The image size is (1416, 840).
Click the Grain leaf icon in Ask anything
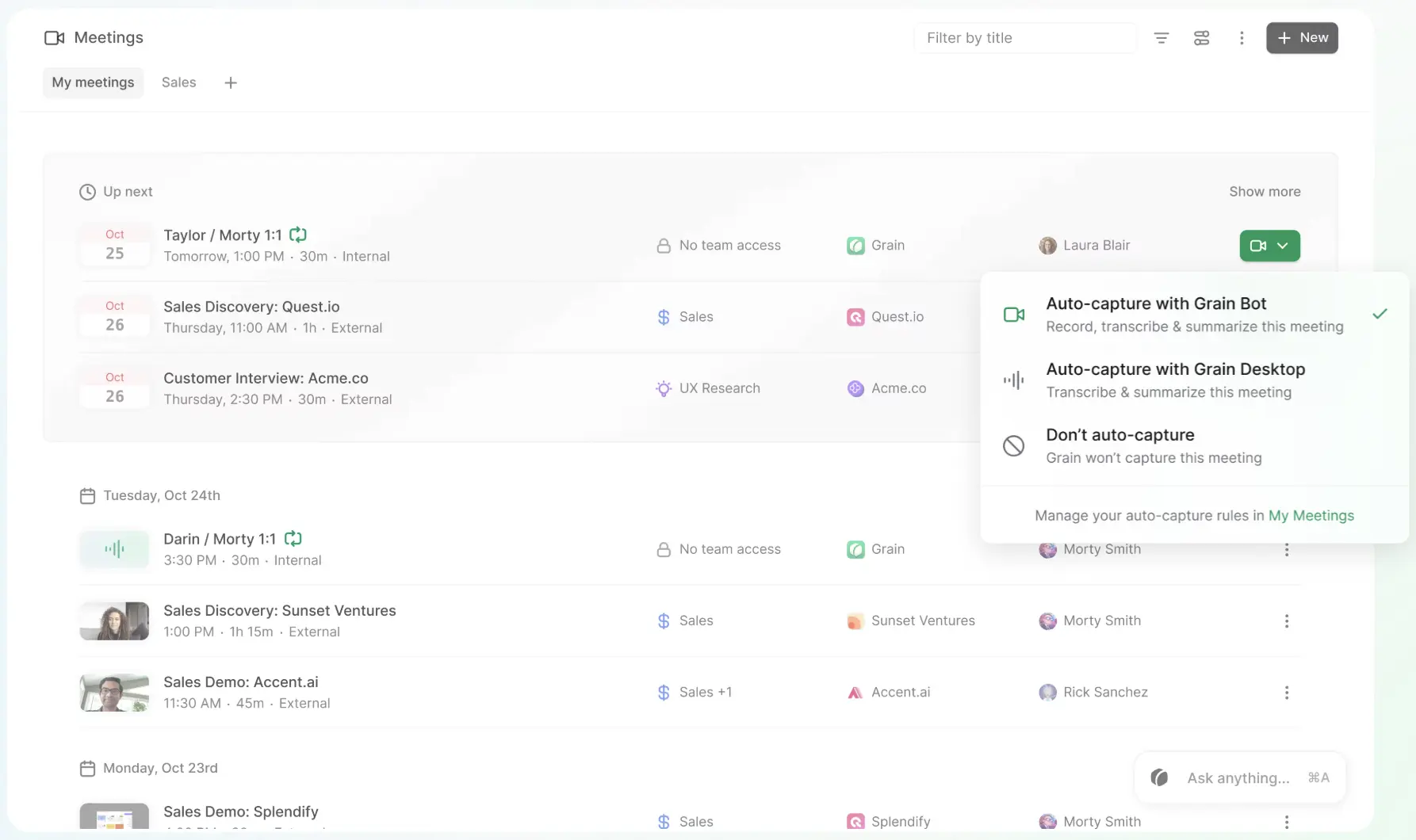tap(1159, 778)
